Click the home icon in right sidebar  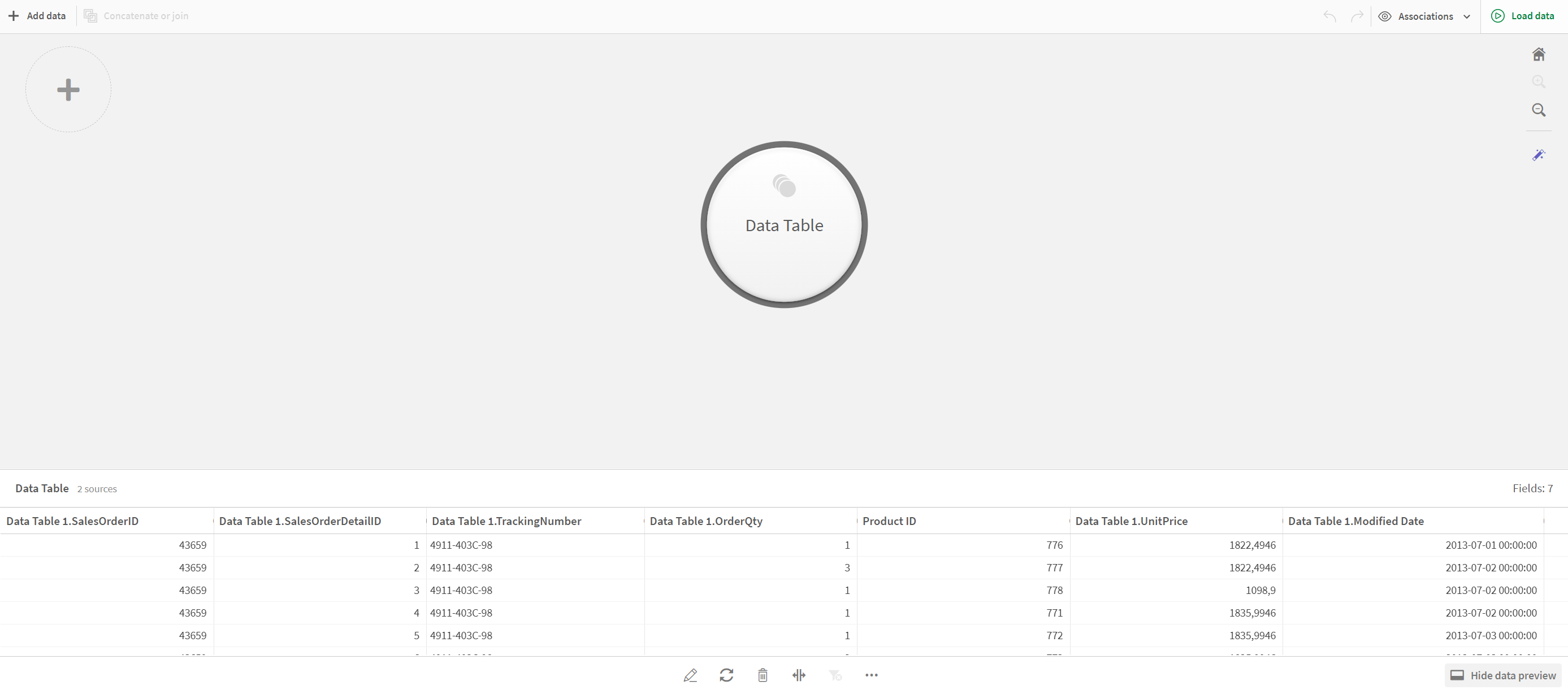[1539, 54]
